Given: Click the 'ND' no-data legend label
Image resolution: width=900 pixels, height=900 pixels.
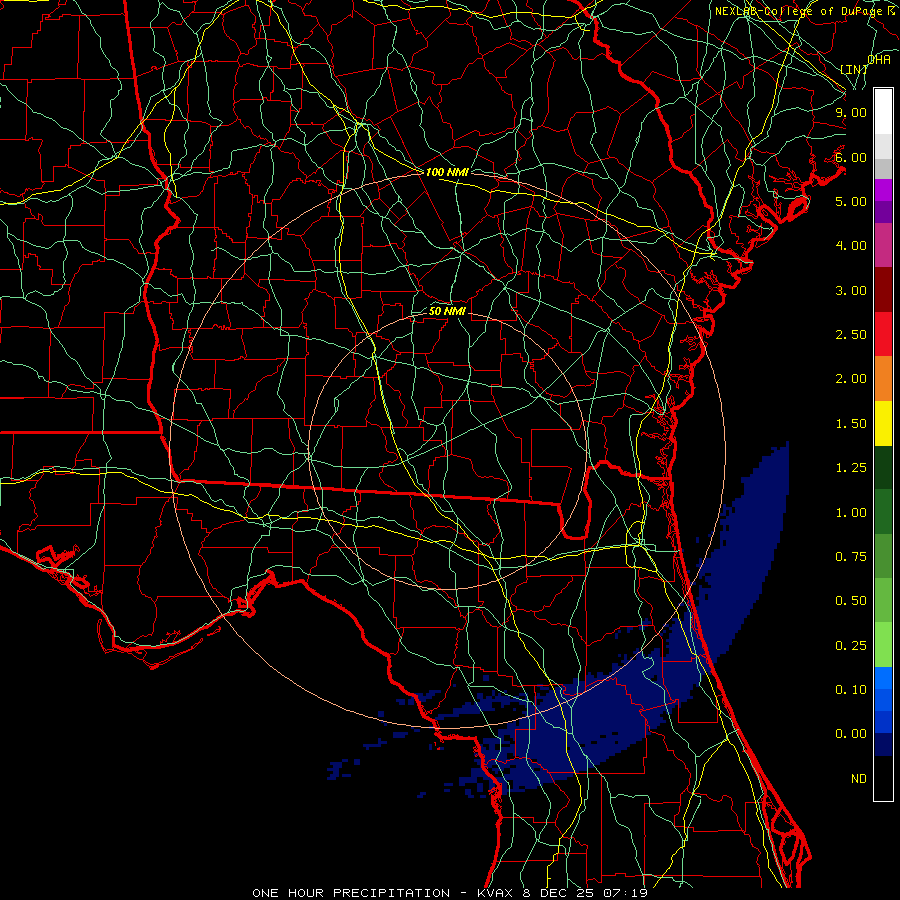Looking at the screenshot, I should coord(859,779).
